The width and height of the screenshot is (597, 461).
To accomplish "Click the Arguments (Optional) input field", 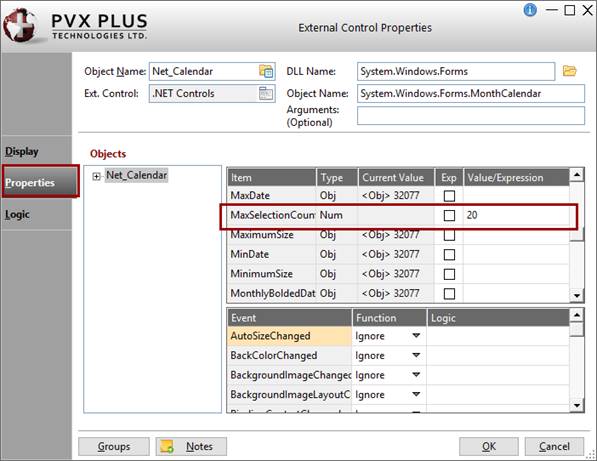I will pos(471,115).
